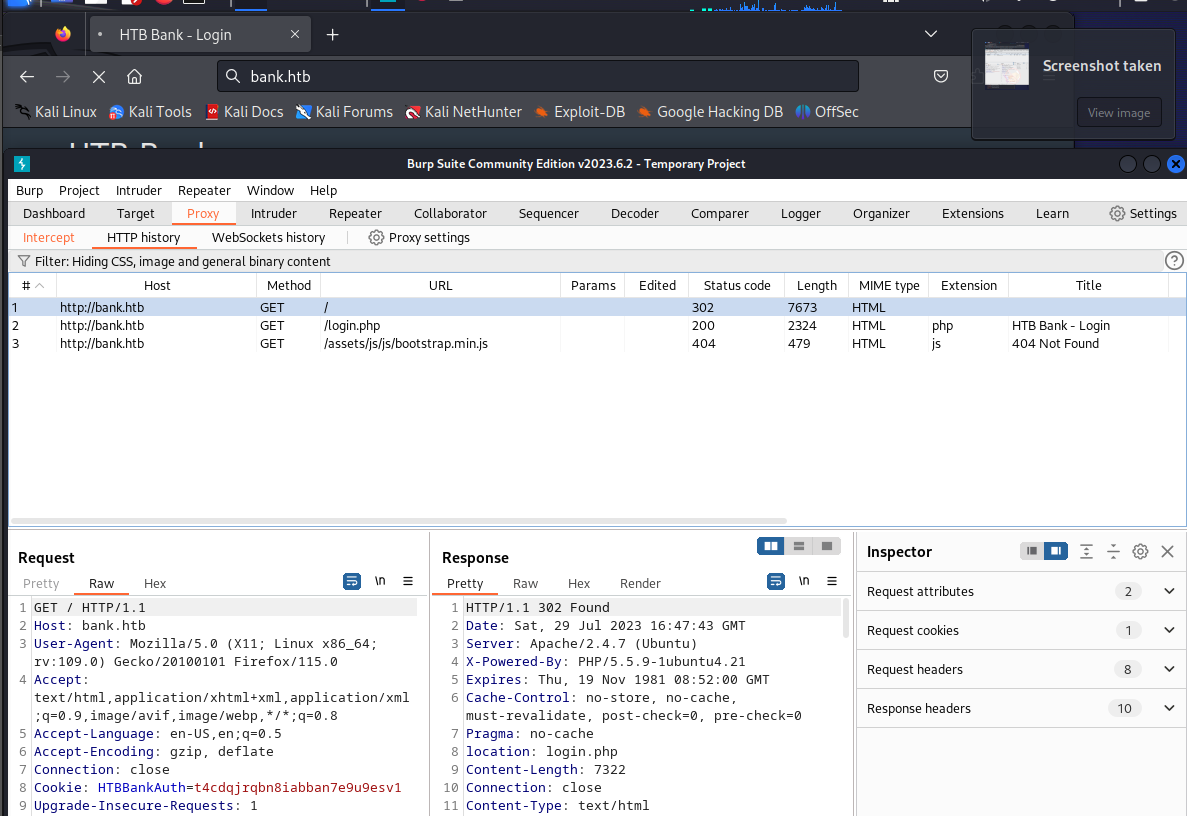Click the filter funnel icon

point(23,261)
